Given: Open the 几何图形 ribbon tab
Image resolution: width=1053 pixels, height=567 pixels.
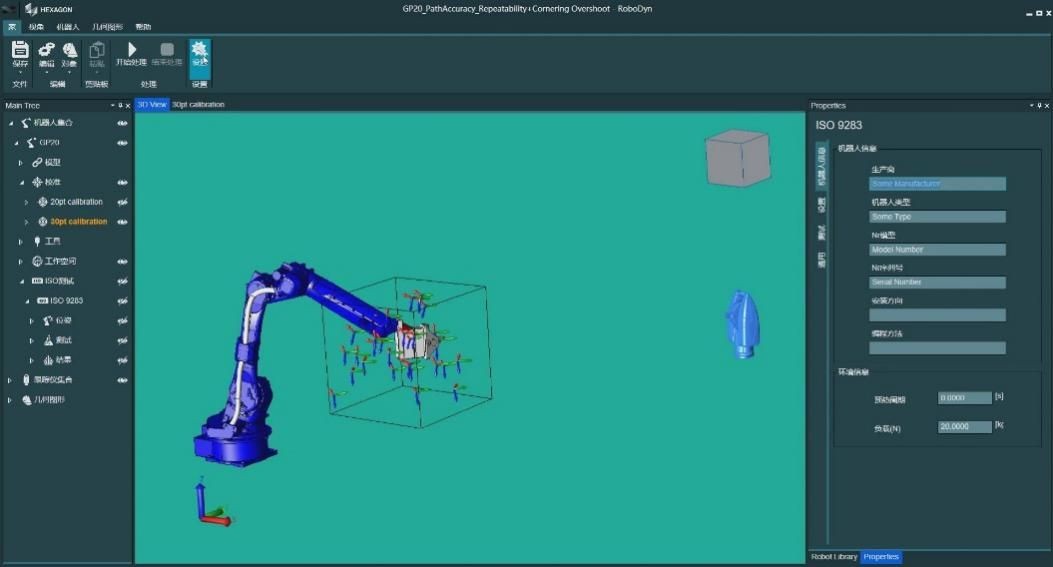Looking at the screenshot, I should tap(107, 27).
